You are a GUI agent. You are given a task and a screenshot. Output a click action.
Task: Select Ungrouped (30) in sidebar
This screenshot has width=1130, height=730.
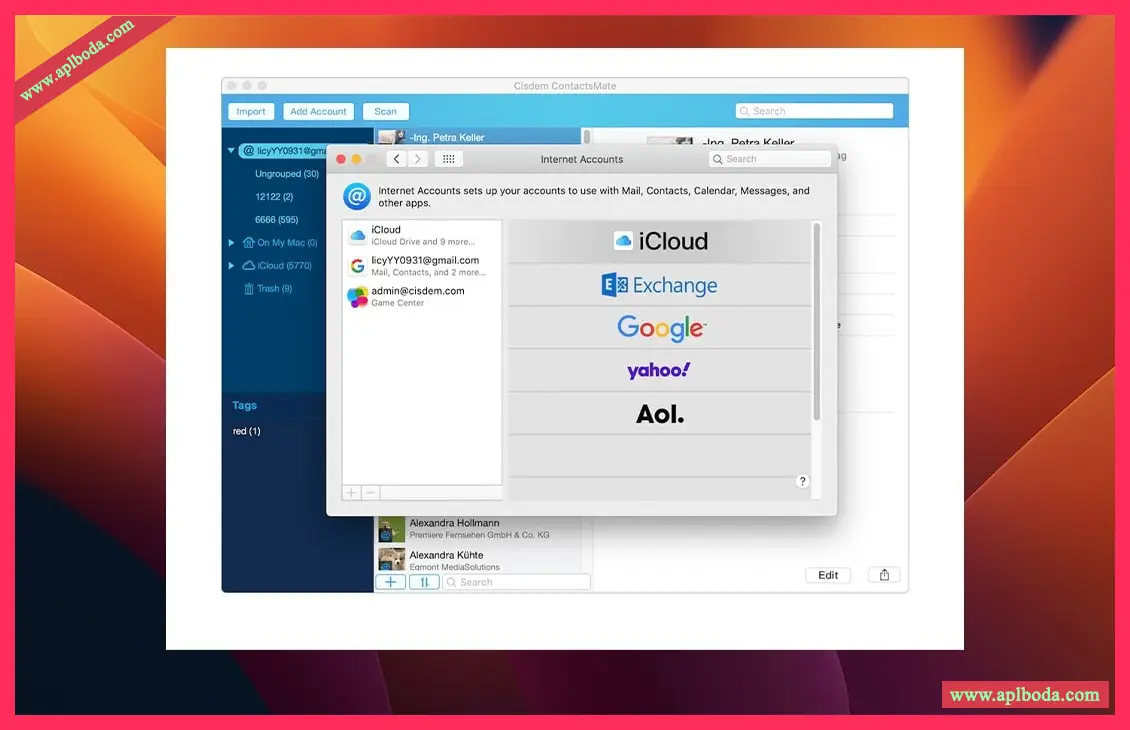point(287,174)
